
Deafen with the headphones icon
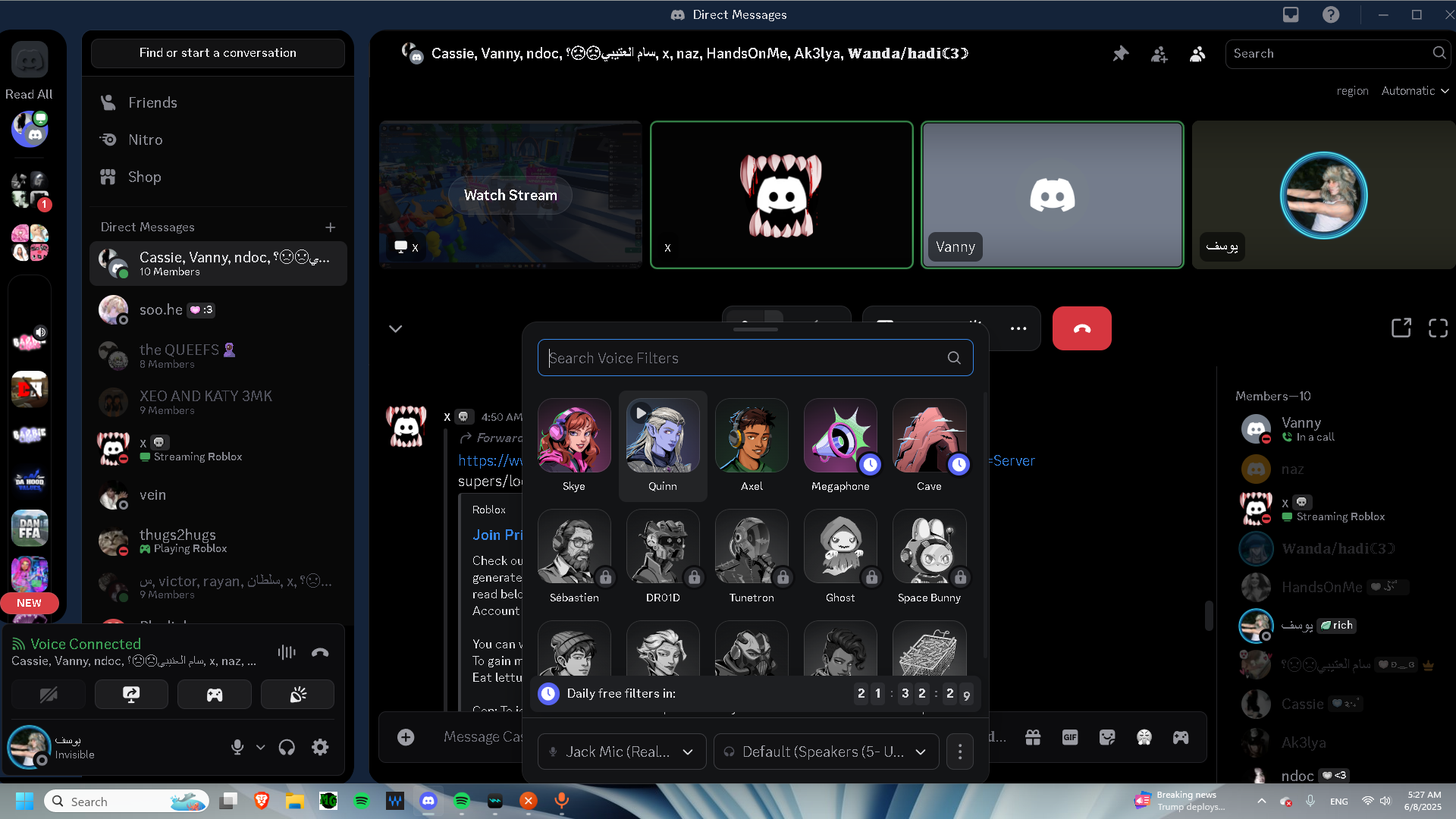click(x=287, y=747)
